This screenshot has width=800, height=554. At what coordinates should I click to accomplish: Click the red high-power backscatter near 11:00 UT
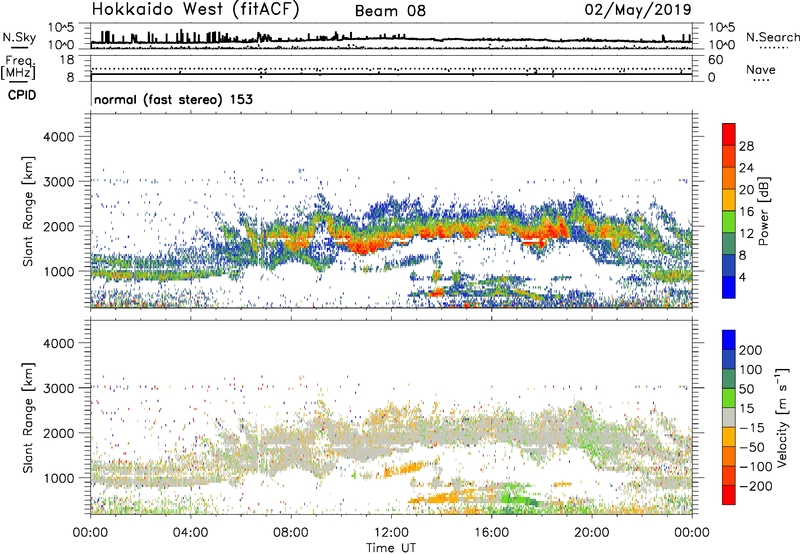[x=365, y=247]
